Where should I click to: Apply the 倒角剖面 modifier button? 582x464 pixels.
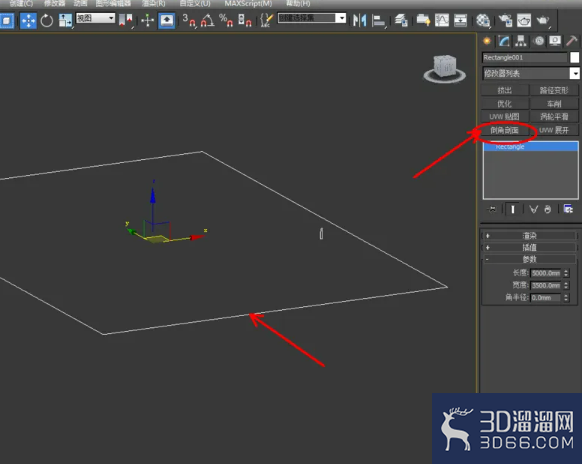point(504,130)
